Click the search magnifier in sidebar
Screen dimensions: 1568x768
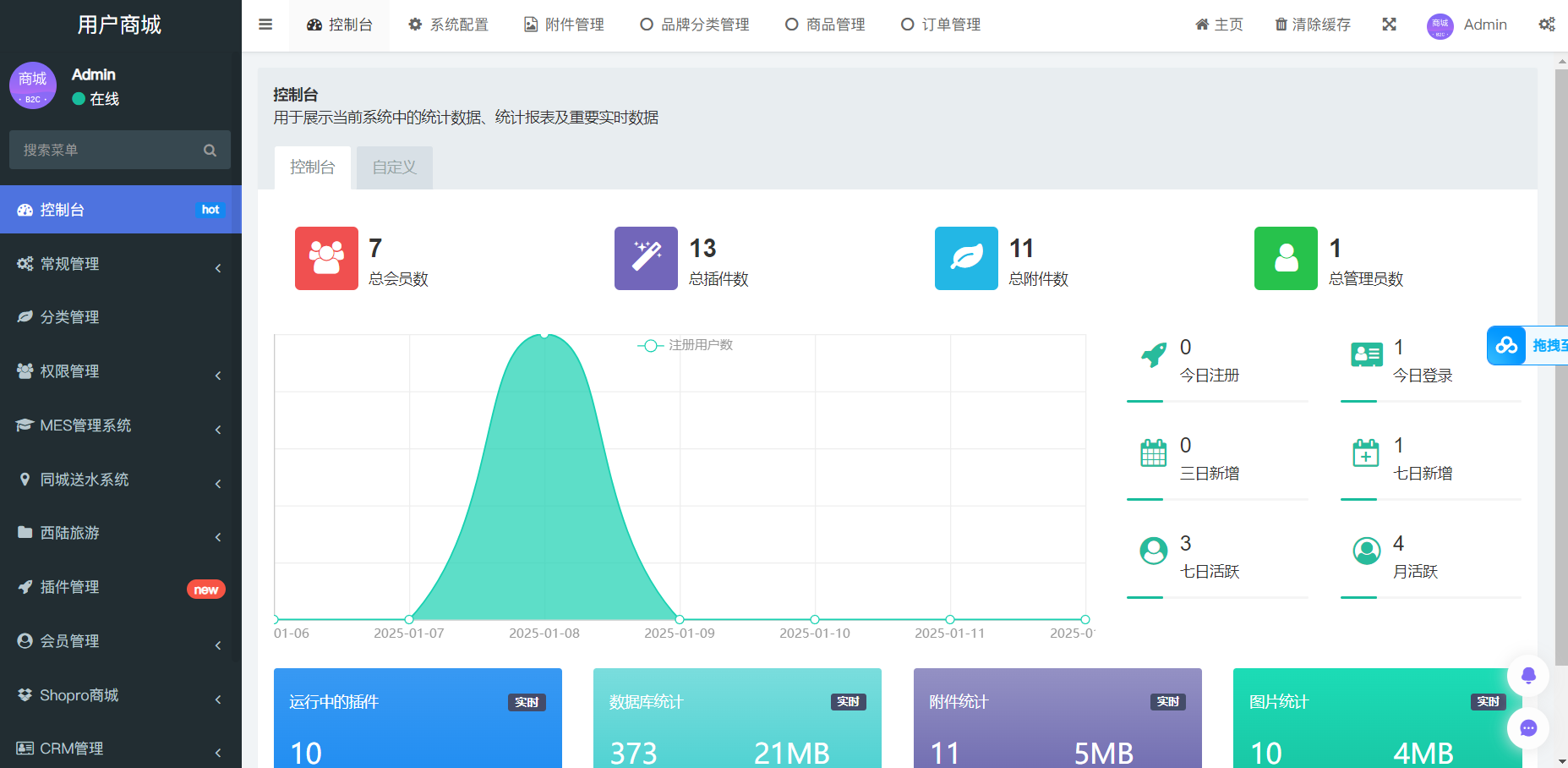click(x=210, y=150)
